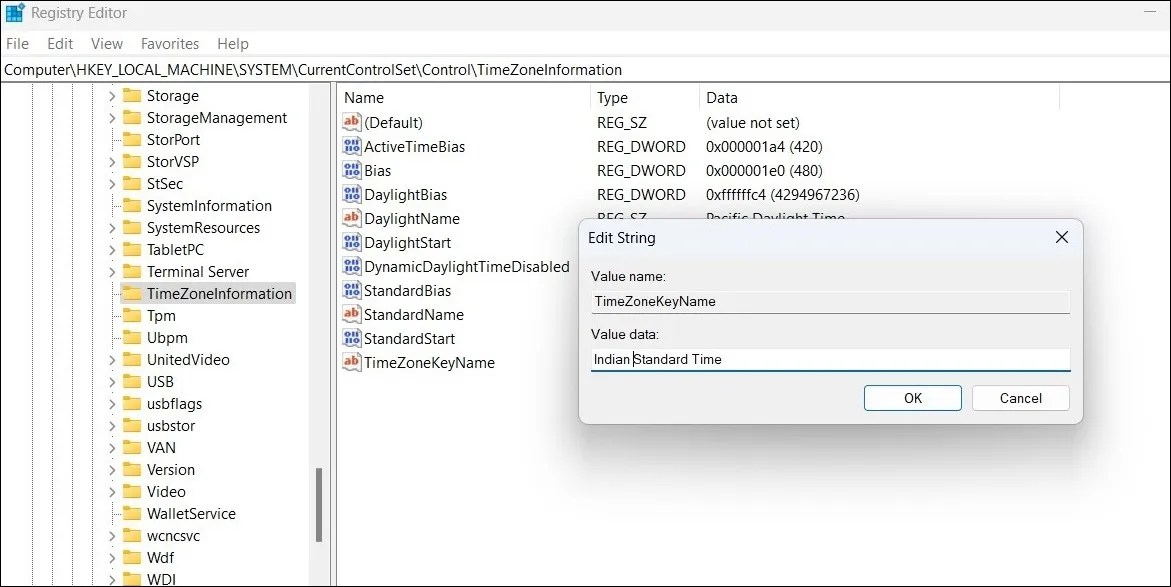Viewport: 1171px width, 587px height.
Task: Click the Registry Editor icon in title bar
Action: tap(14, 12)
